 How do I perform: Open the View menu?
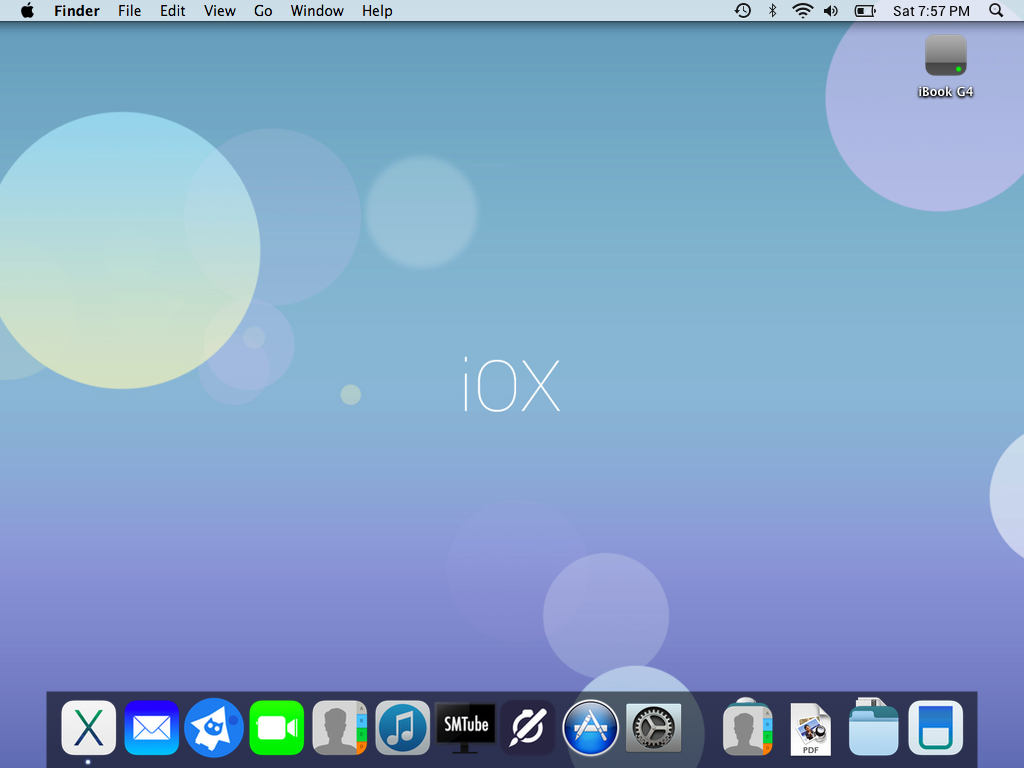[219, 10]
